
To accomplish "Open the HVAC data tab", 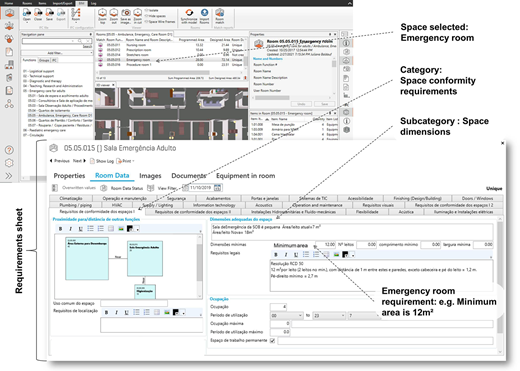I will 117,205.
